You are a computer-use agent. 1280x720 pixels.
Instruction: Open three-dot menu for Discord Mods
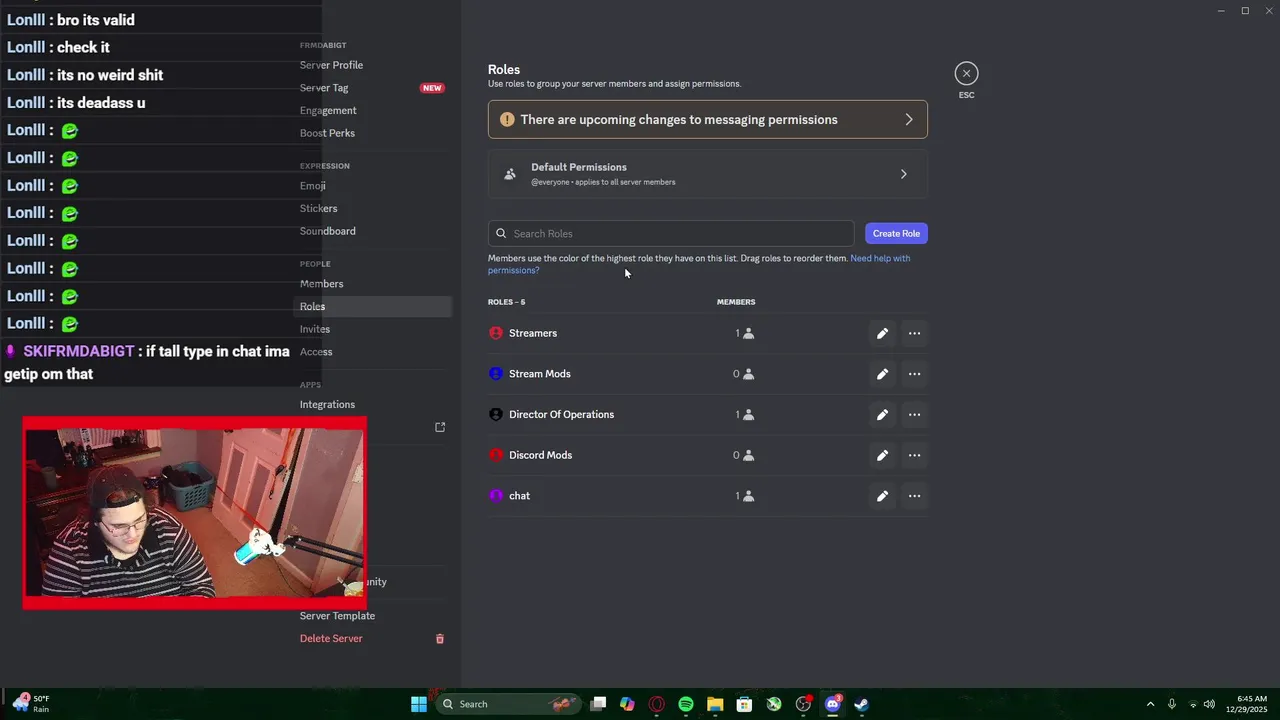pos(914,455)
